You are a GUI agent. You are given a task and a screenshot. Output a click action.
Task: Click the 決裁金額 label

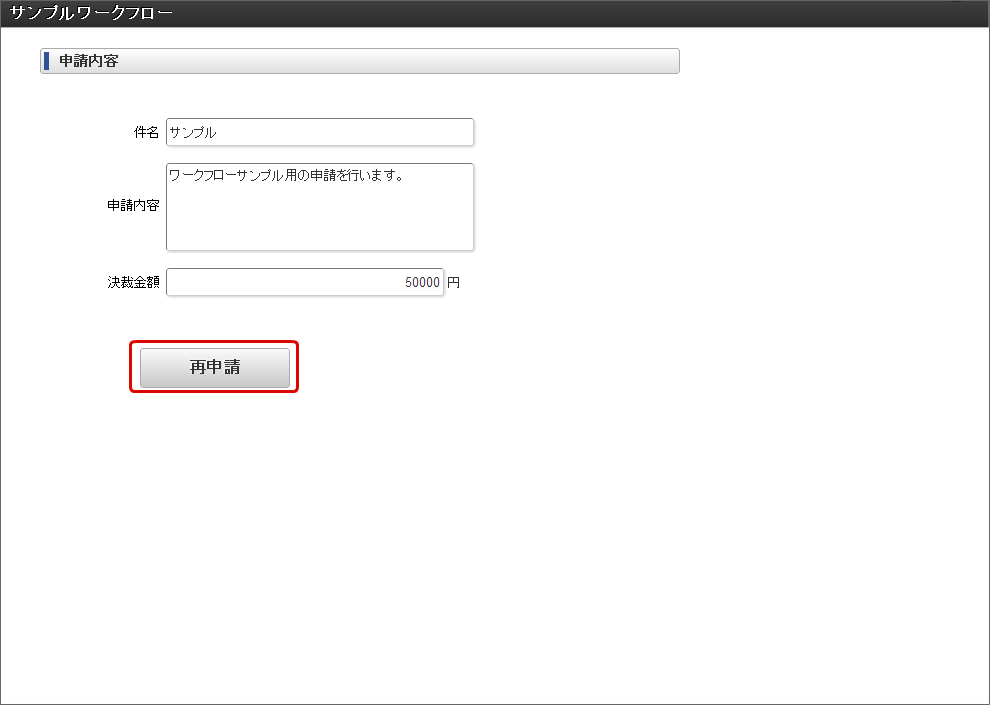[x=133, y=282]
